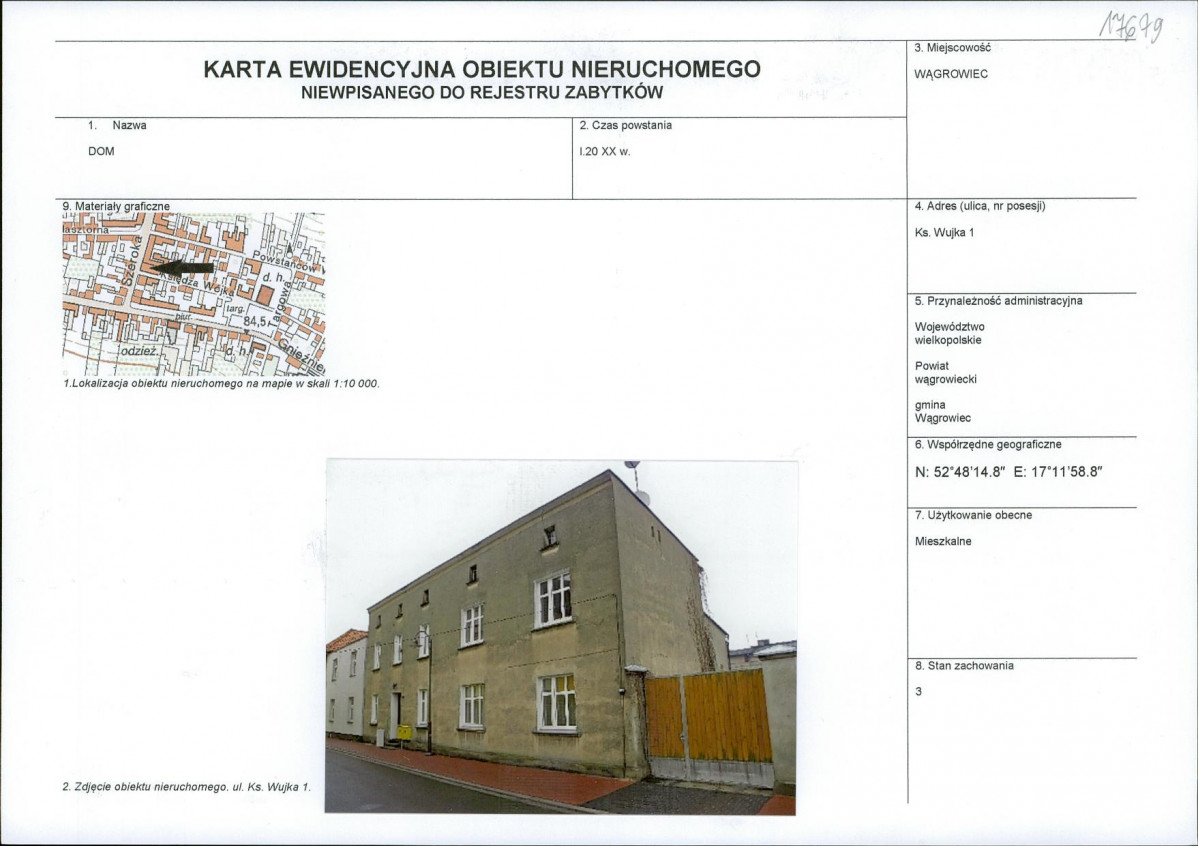Click the '1. Nazwa' field label

pos(118,125)
